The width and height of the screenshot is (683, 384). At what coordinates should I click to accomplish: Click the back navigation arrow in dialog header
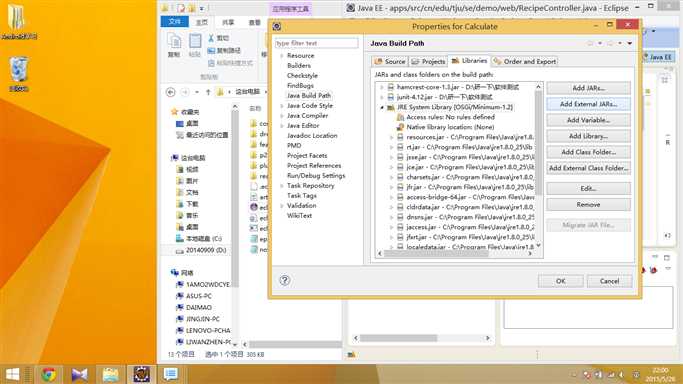591,44
